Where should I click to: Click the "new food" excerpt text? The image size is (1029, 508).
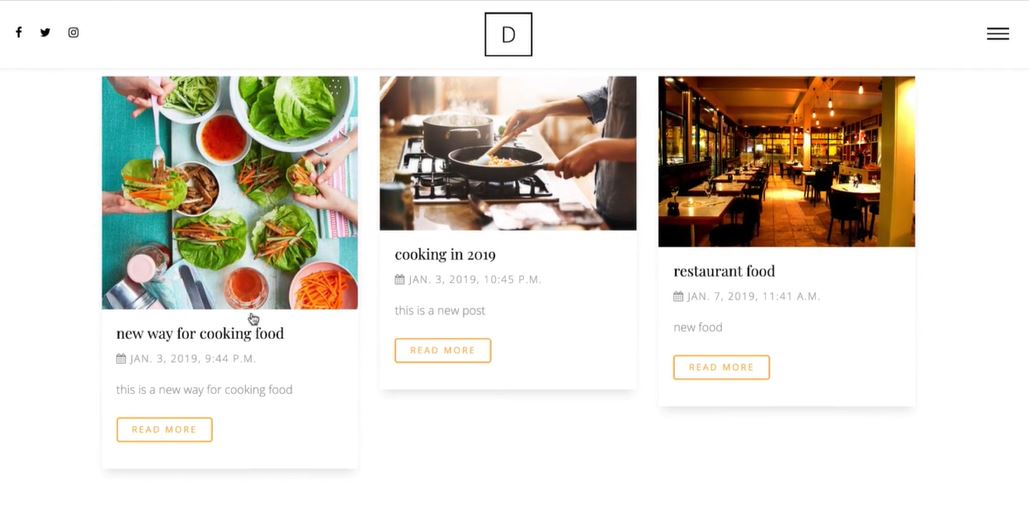pos(698,327)
